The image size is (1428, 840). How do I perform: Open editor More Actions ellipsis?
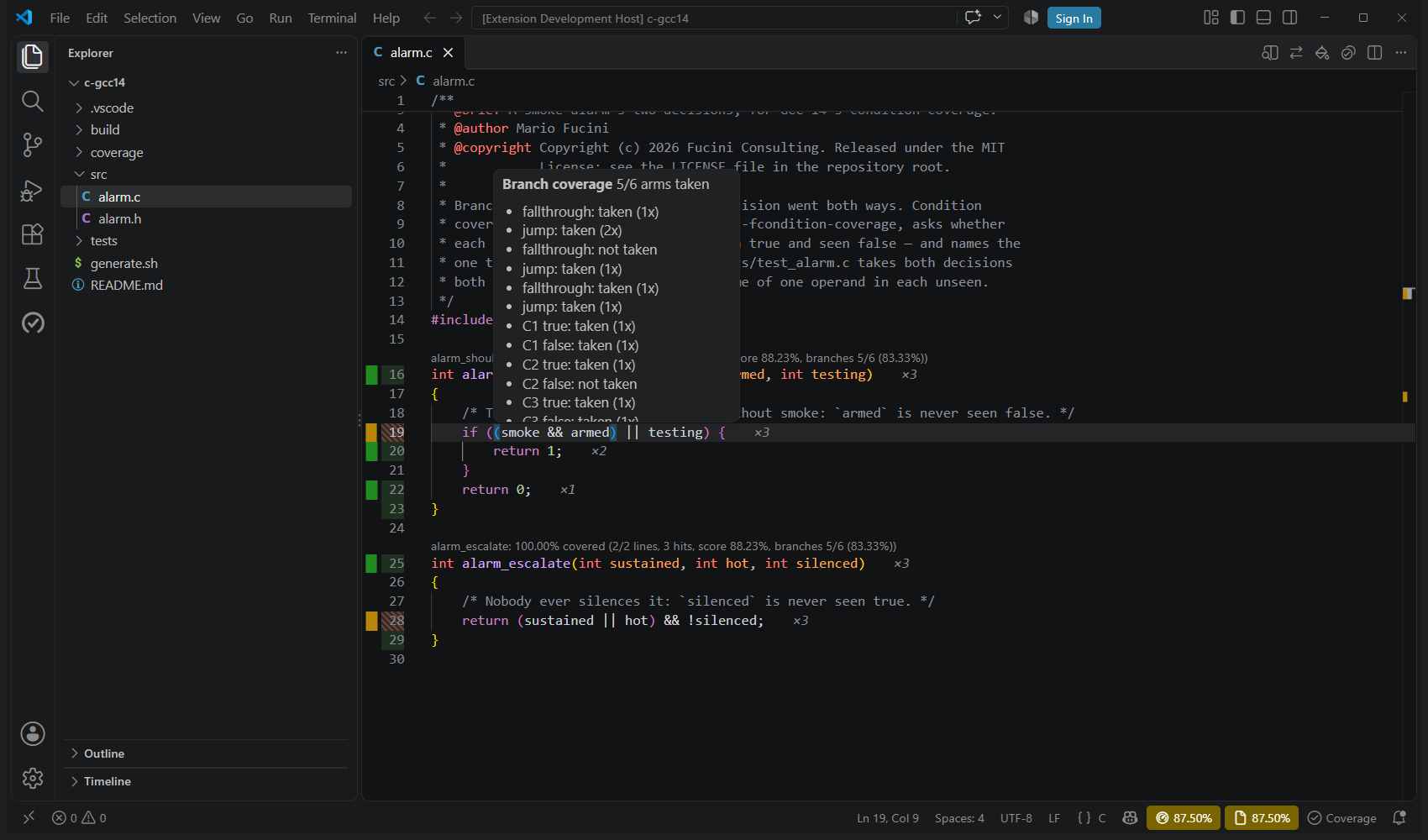point(1400,53)
